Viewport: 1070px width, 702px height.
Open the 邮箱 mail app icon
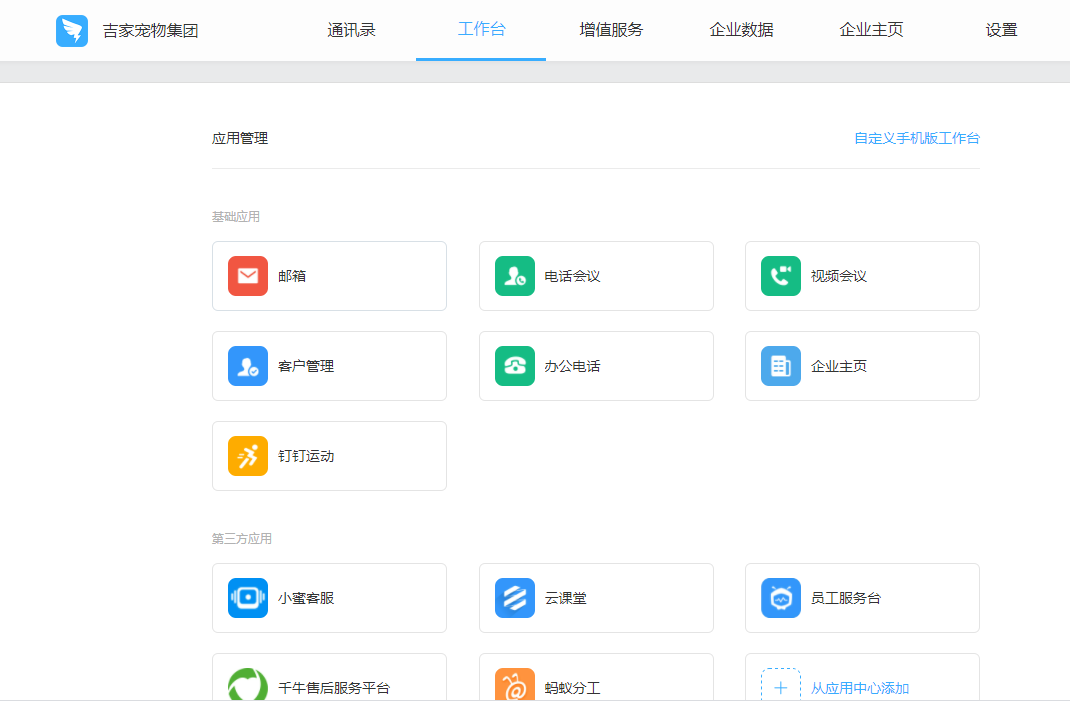pos(248,276)
